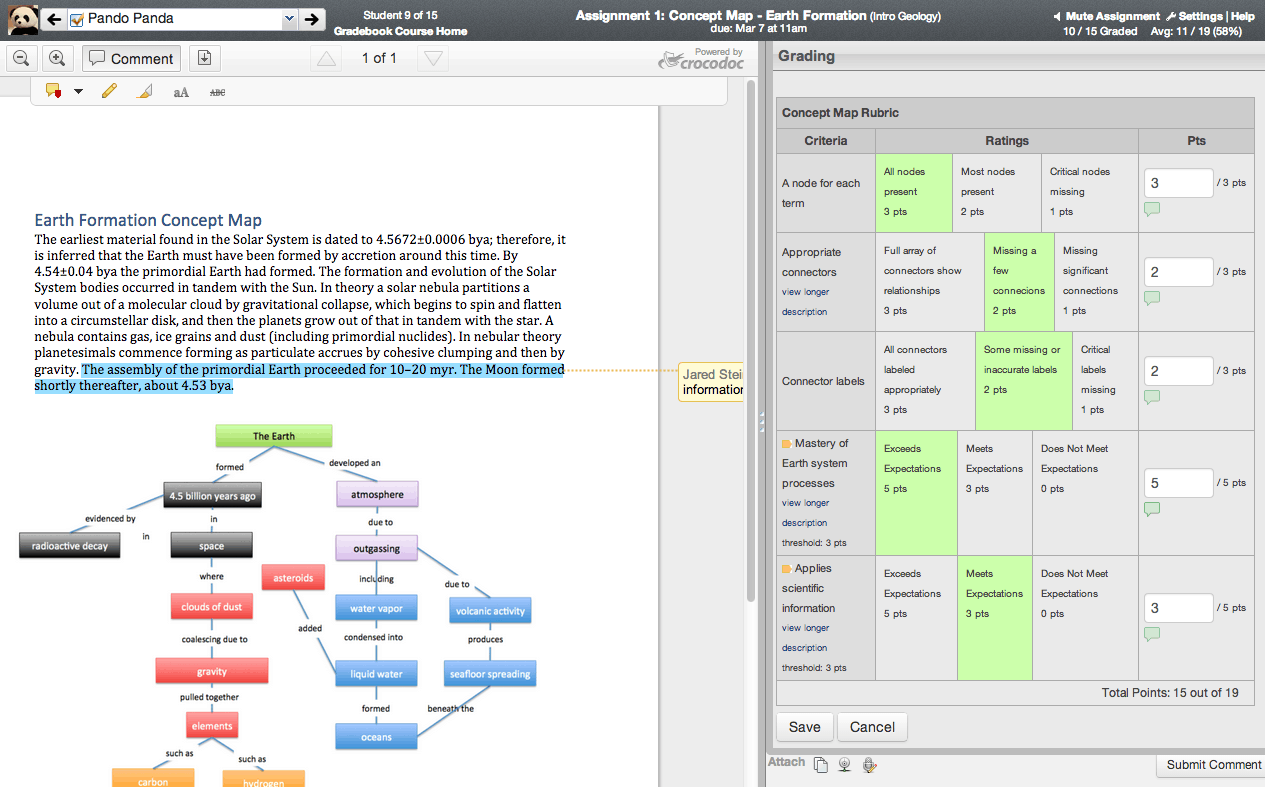Select the highlighter annotation tool

point(145,91)
